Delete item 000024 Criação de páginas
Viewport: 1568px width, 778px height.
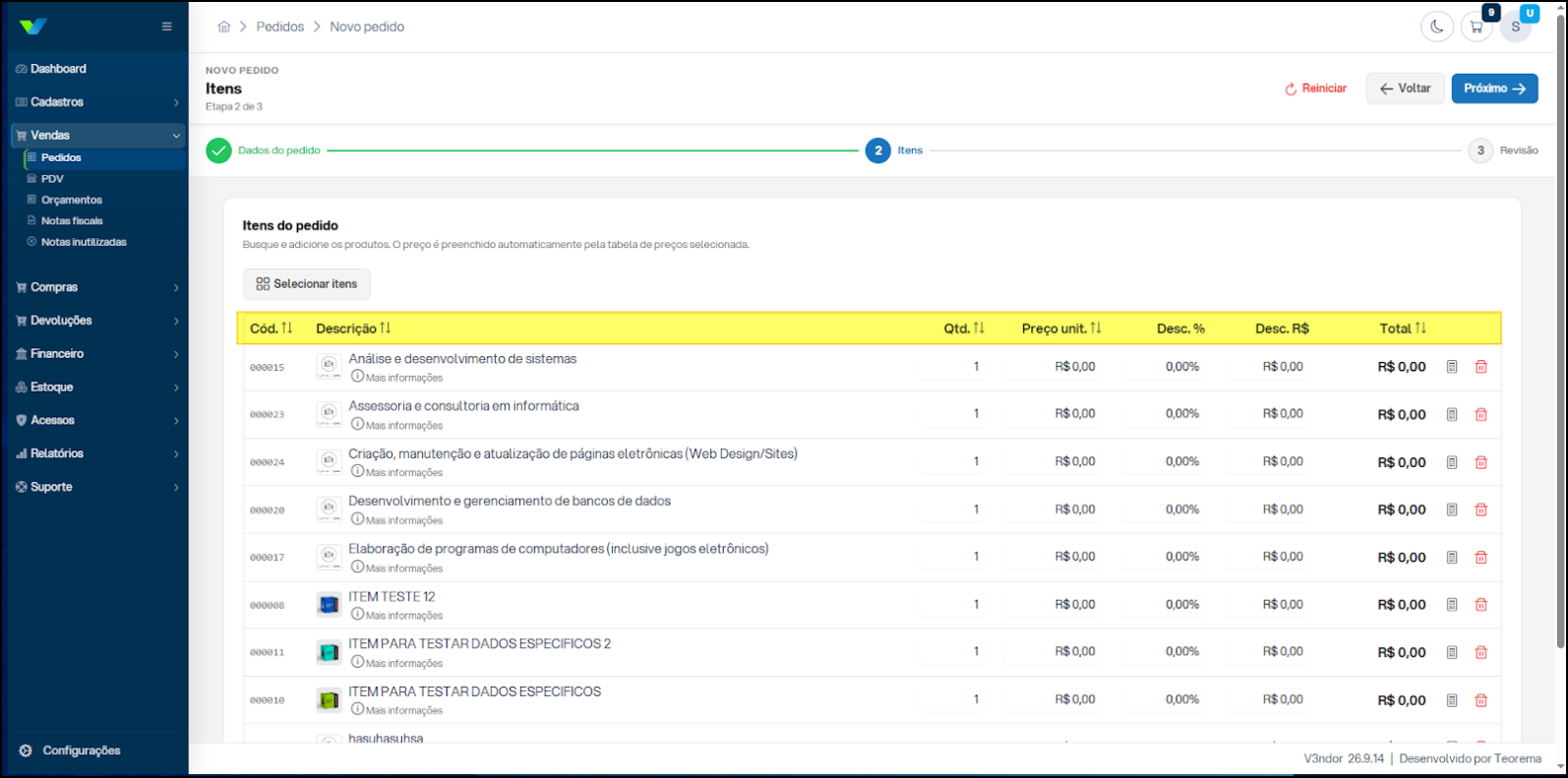coord(1480,462)
